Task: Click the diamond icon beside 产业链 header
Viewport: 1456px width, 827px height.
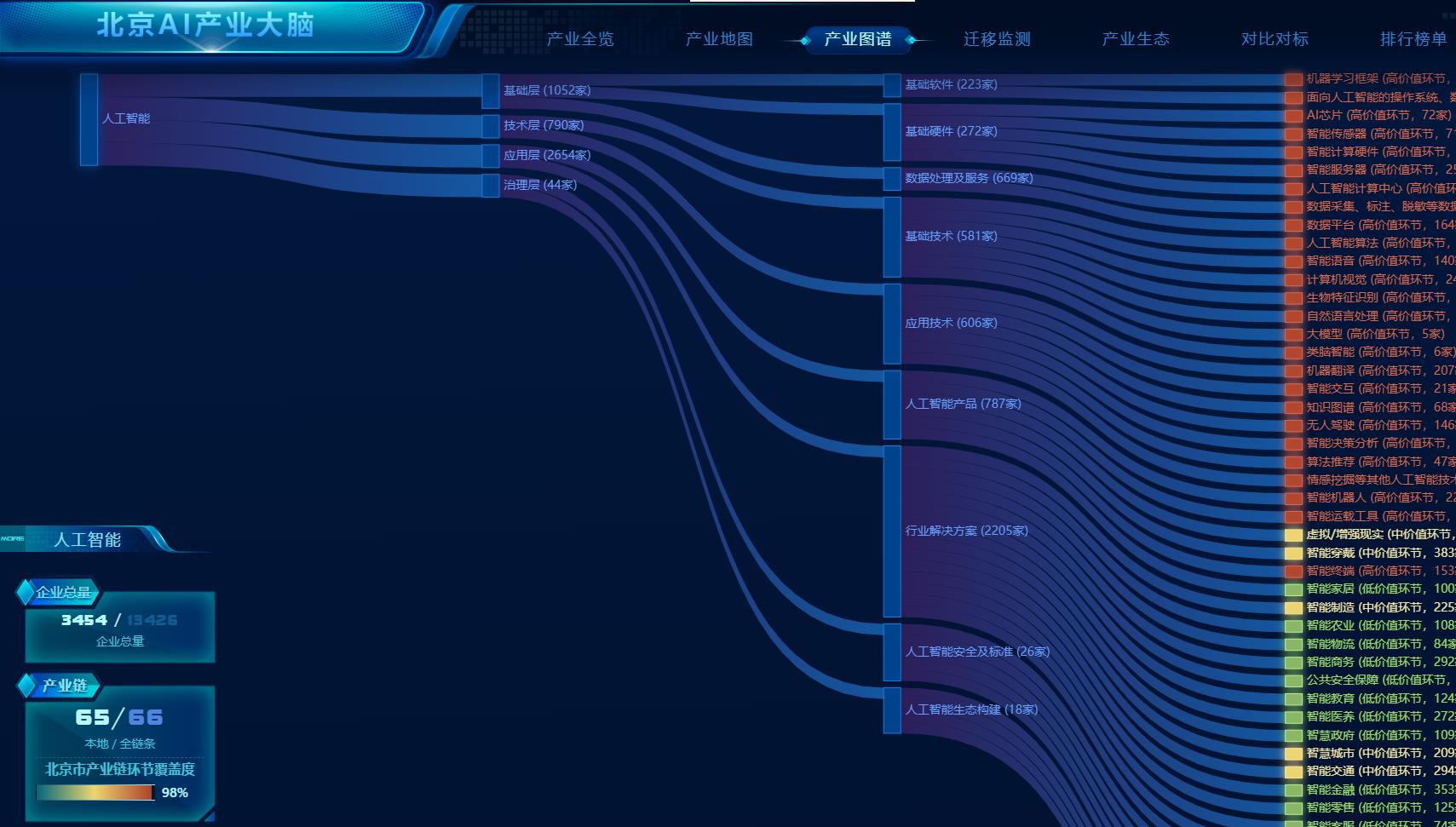Action: pyautogui.click(x=27, y=685)
